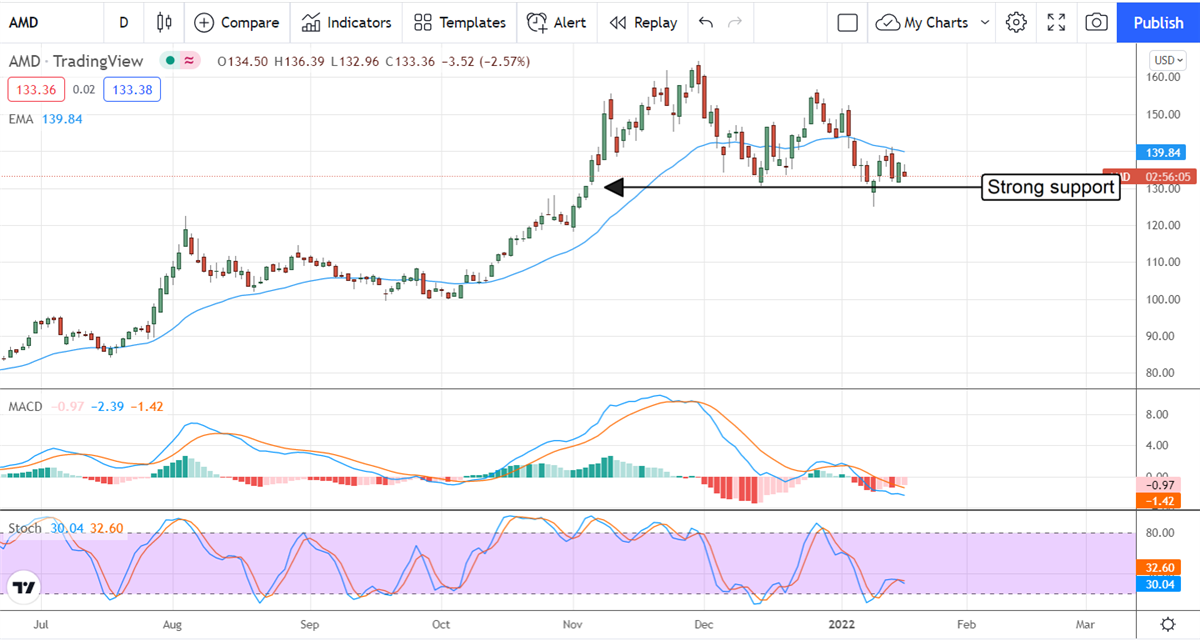The image size is (1200, 640).
Task: Enter fullscreen mode
Action: (1056, 22)
